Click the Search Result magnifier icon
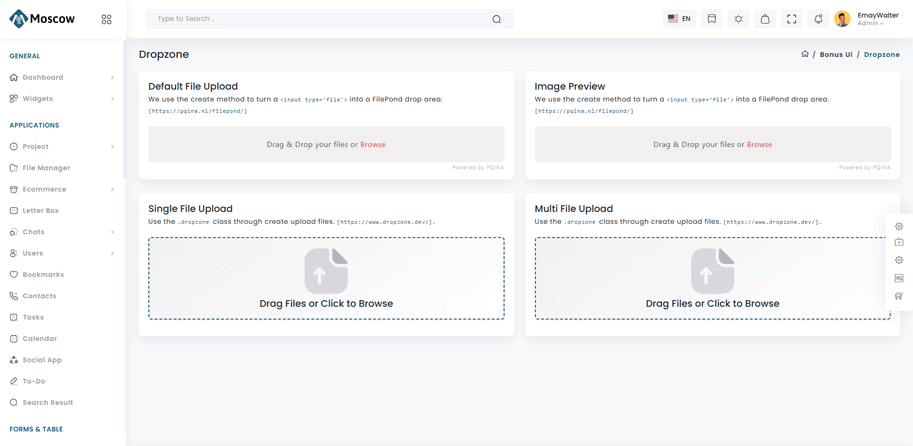Screen dimensions: 913x446 click(14, 403)
